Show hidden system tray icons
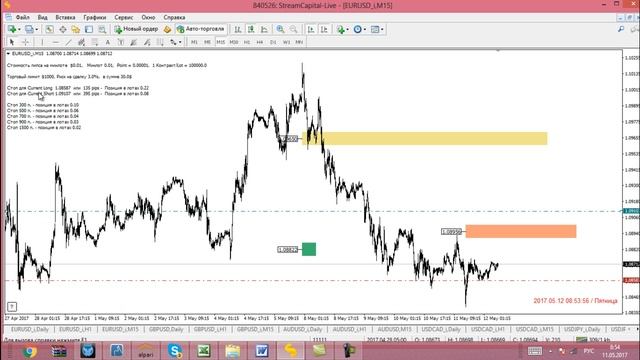 (551, 351)
